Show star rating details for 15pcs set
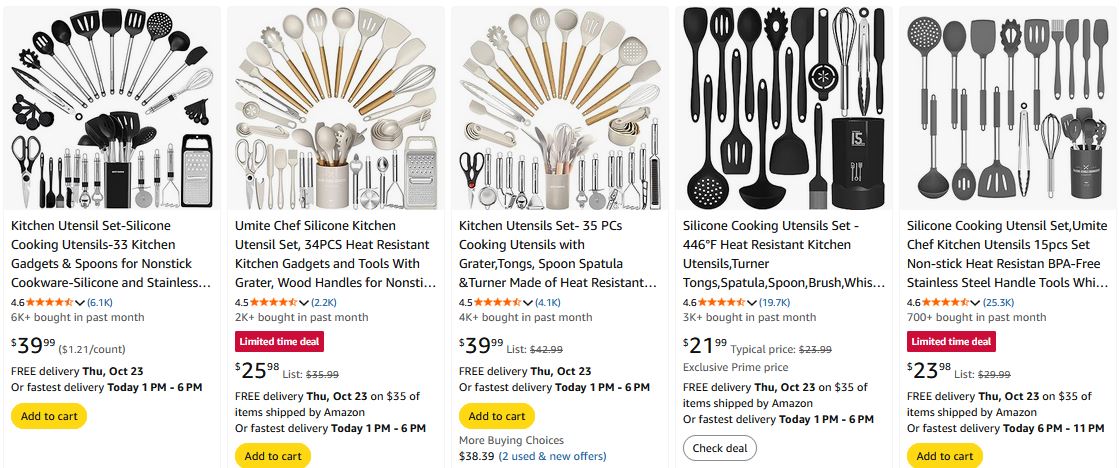1119x468 pixels. (x=977, y=301)
